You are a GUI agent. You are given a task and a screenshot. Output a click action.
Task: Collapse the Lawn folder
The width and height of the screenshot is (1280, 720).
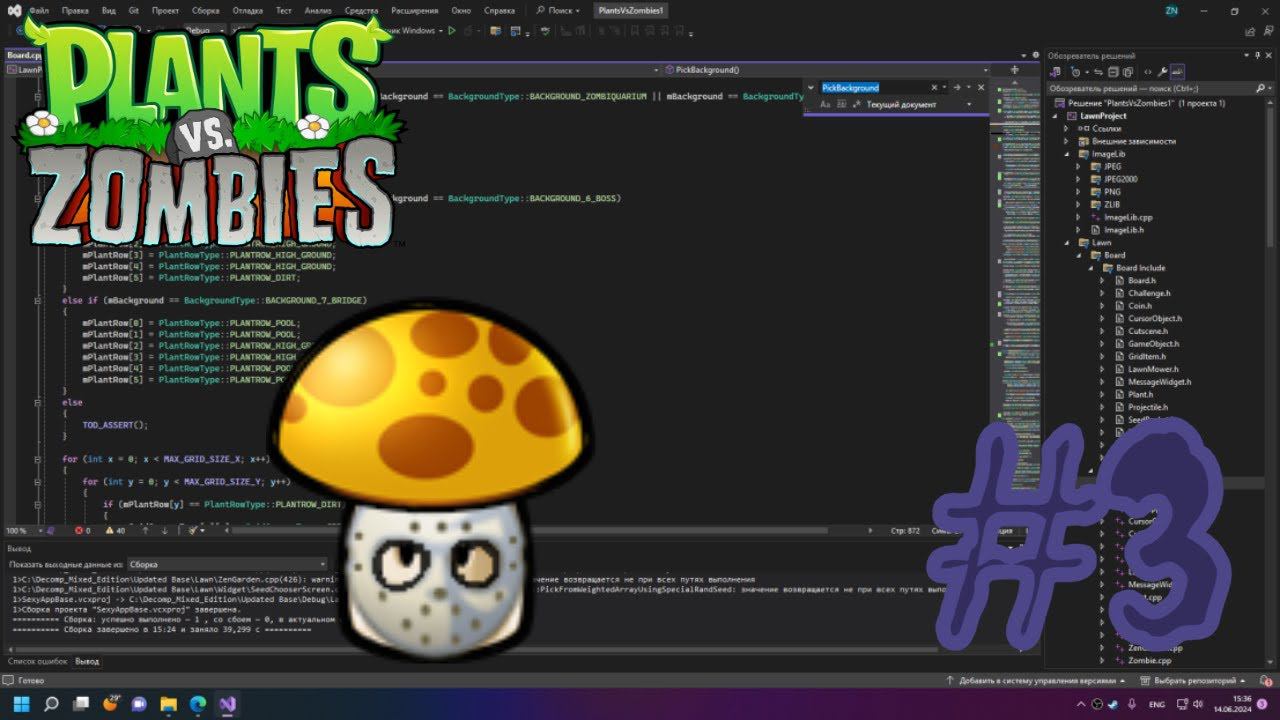point(1066,242)
